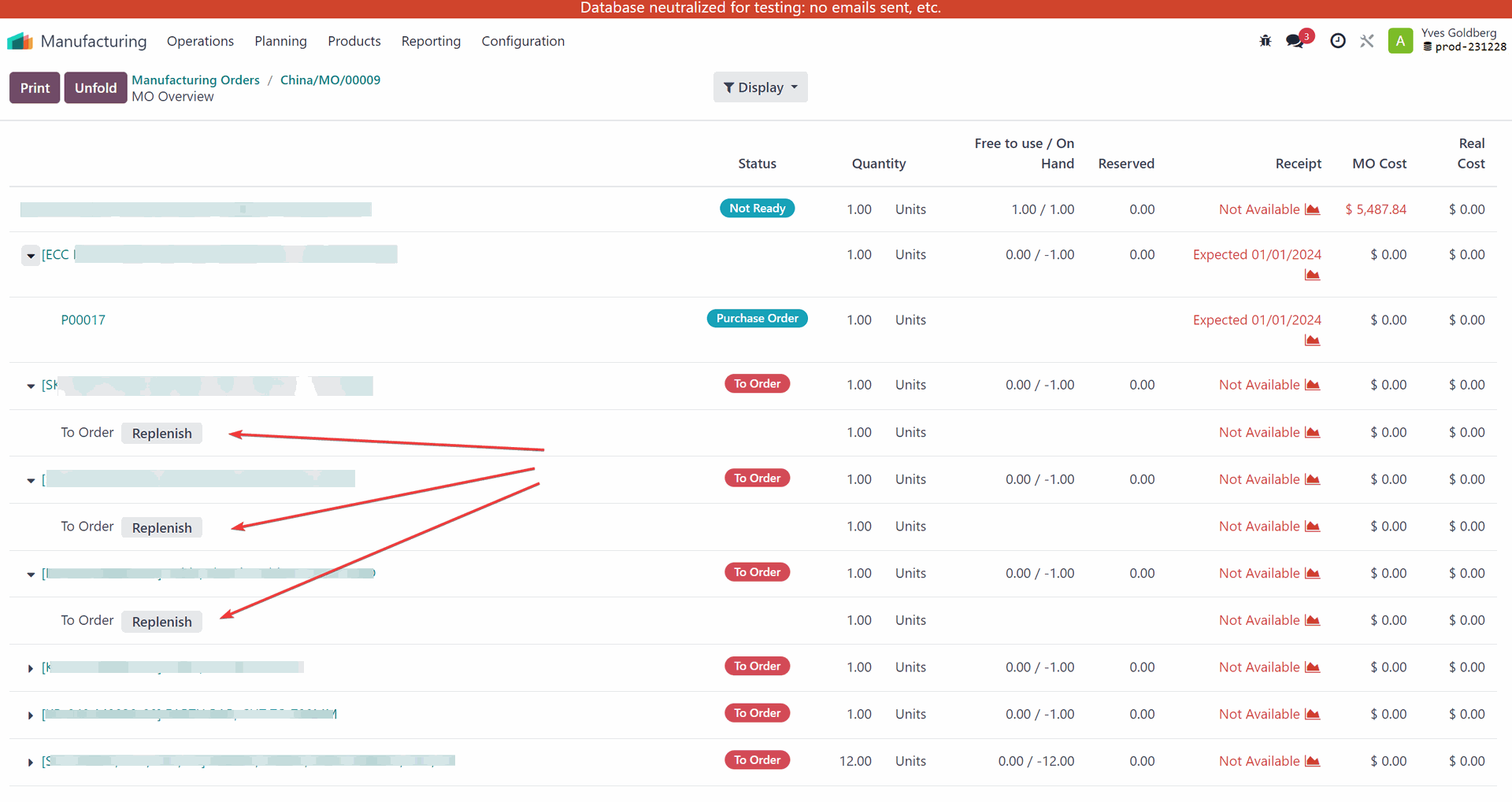Screen dimensions: 1512x802
Task: Open the user avatar menu
Action: (1400, 41)
